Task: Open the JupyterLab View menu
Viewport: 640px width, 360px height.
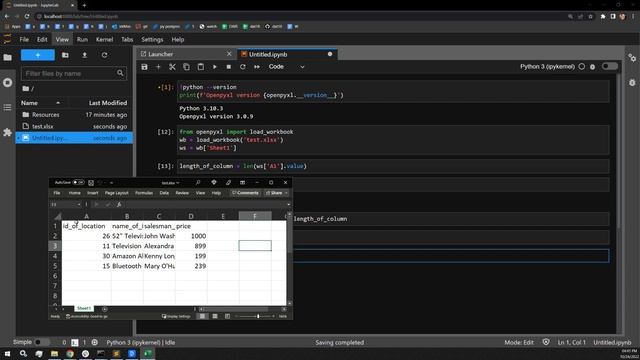Action: [62, 40]
